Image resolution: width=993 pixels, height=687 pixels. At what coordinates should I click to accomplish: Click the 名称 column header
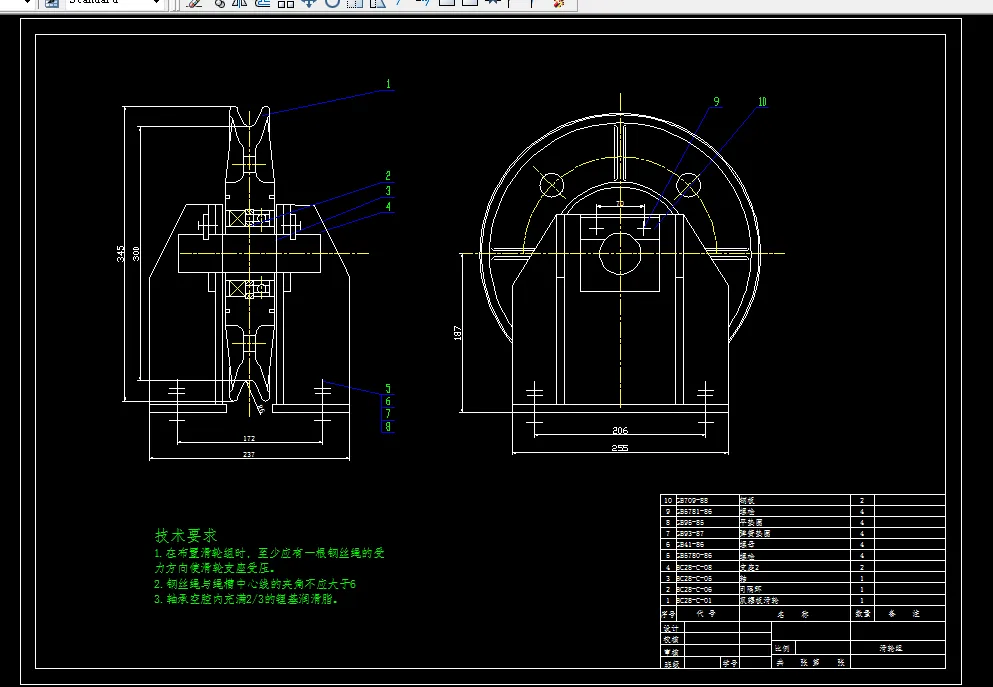pyautogui.click(x=794, y=614)
